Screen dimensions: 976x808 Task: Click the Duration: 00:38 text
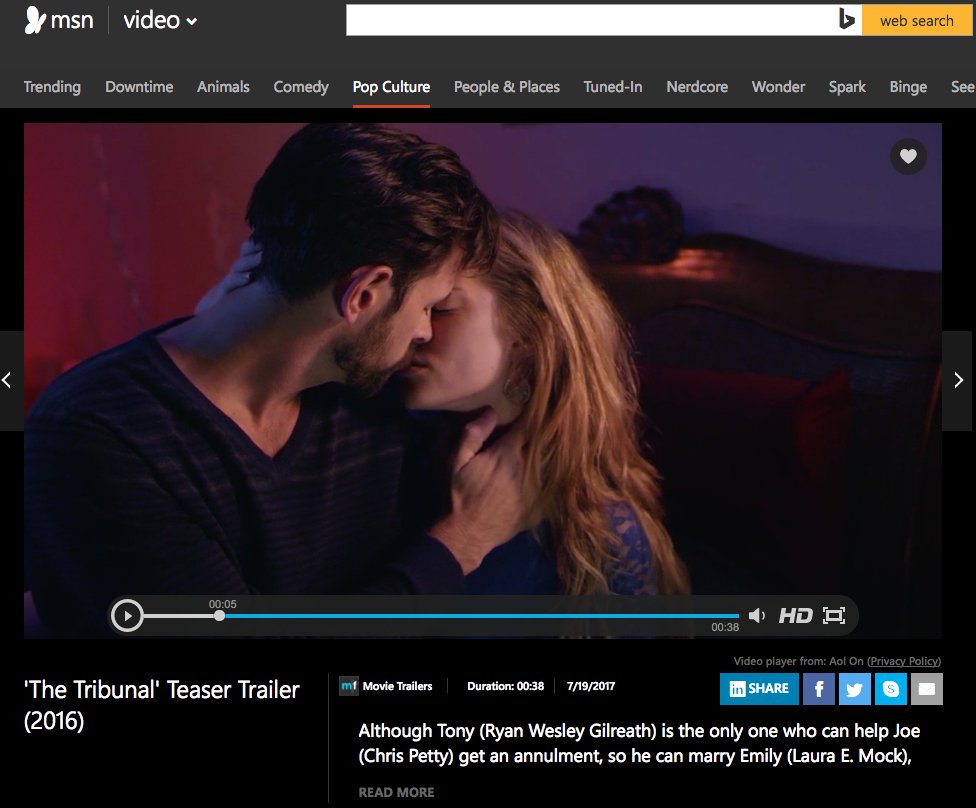505,686
